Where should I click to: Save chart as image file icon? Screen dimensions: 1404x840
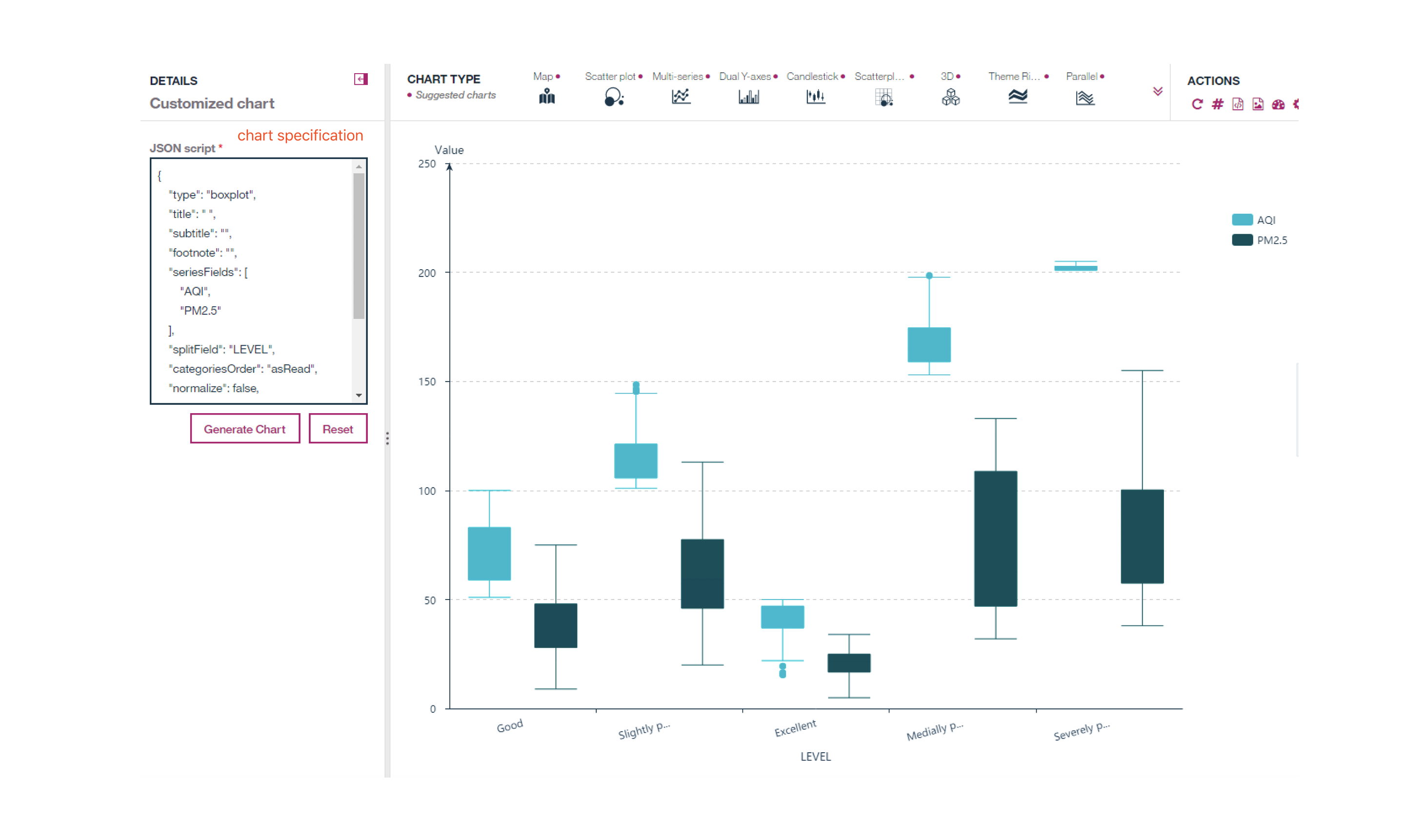[x=1258, y=104]
